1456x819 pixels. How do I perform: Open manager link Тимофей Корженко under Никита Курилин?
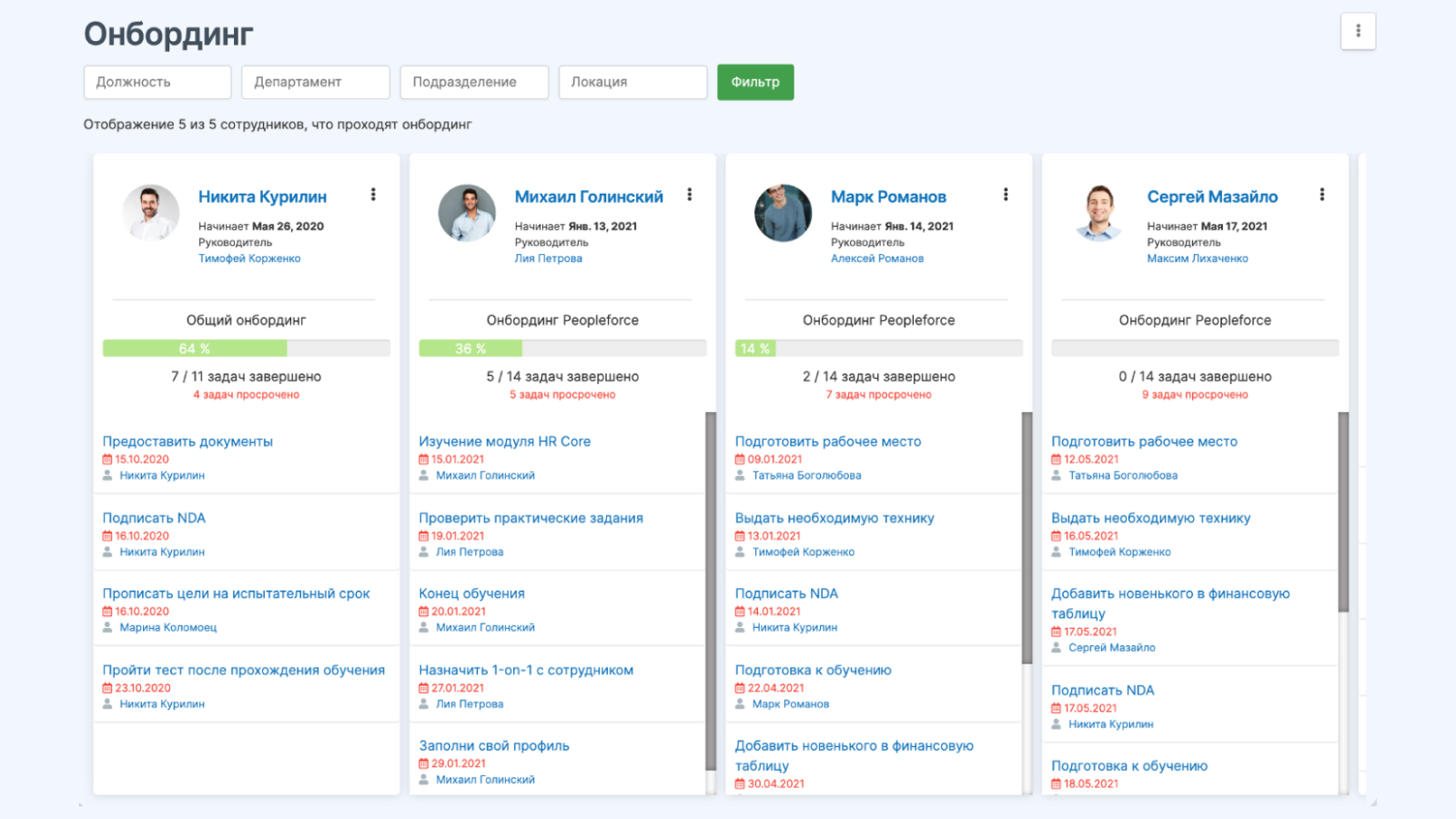click(x=249, y=258)
